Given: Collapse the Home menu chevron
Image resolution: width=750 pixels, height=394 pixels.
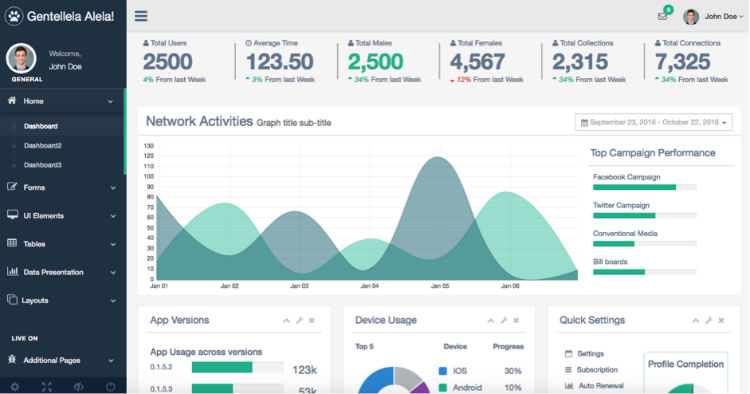Looking at the screenshot, I should (x=110, y=101).
